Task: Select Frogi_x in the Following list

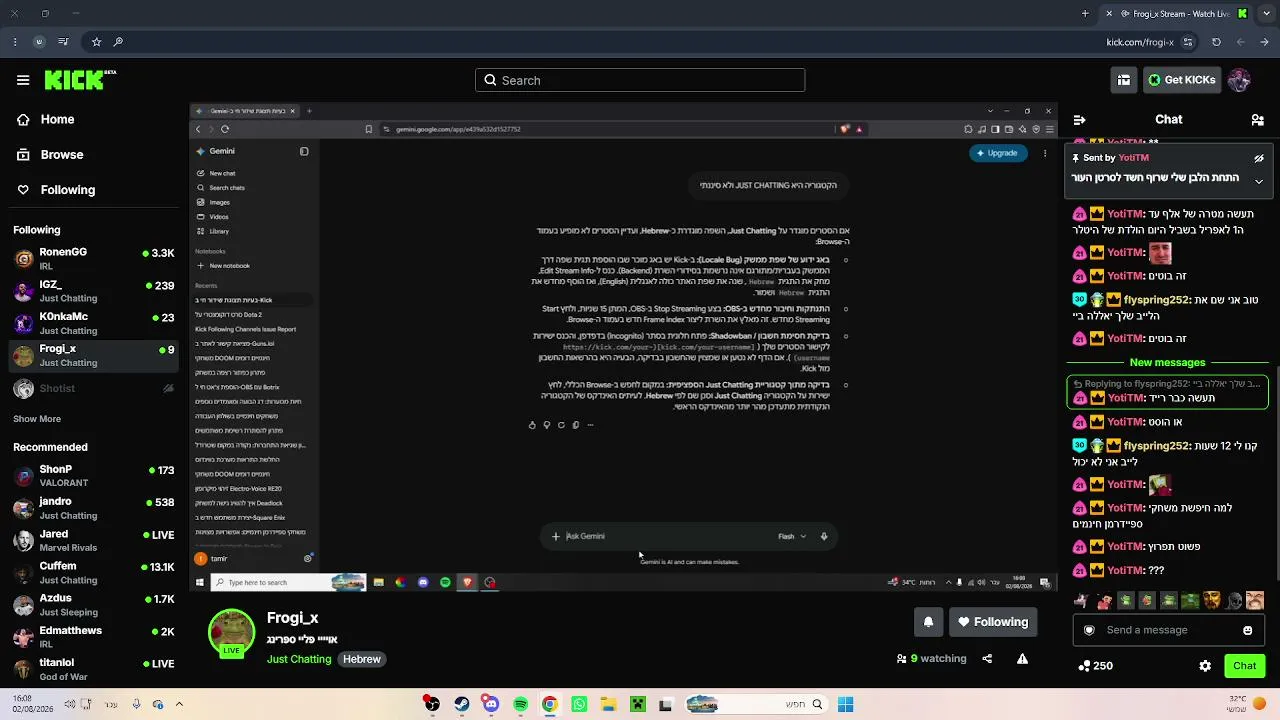Action: click(x=94, y=355)
